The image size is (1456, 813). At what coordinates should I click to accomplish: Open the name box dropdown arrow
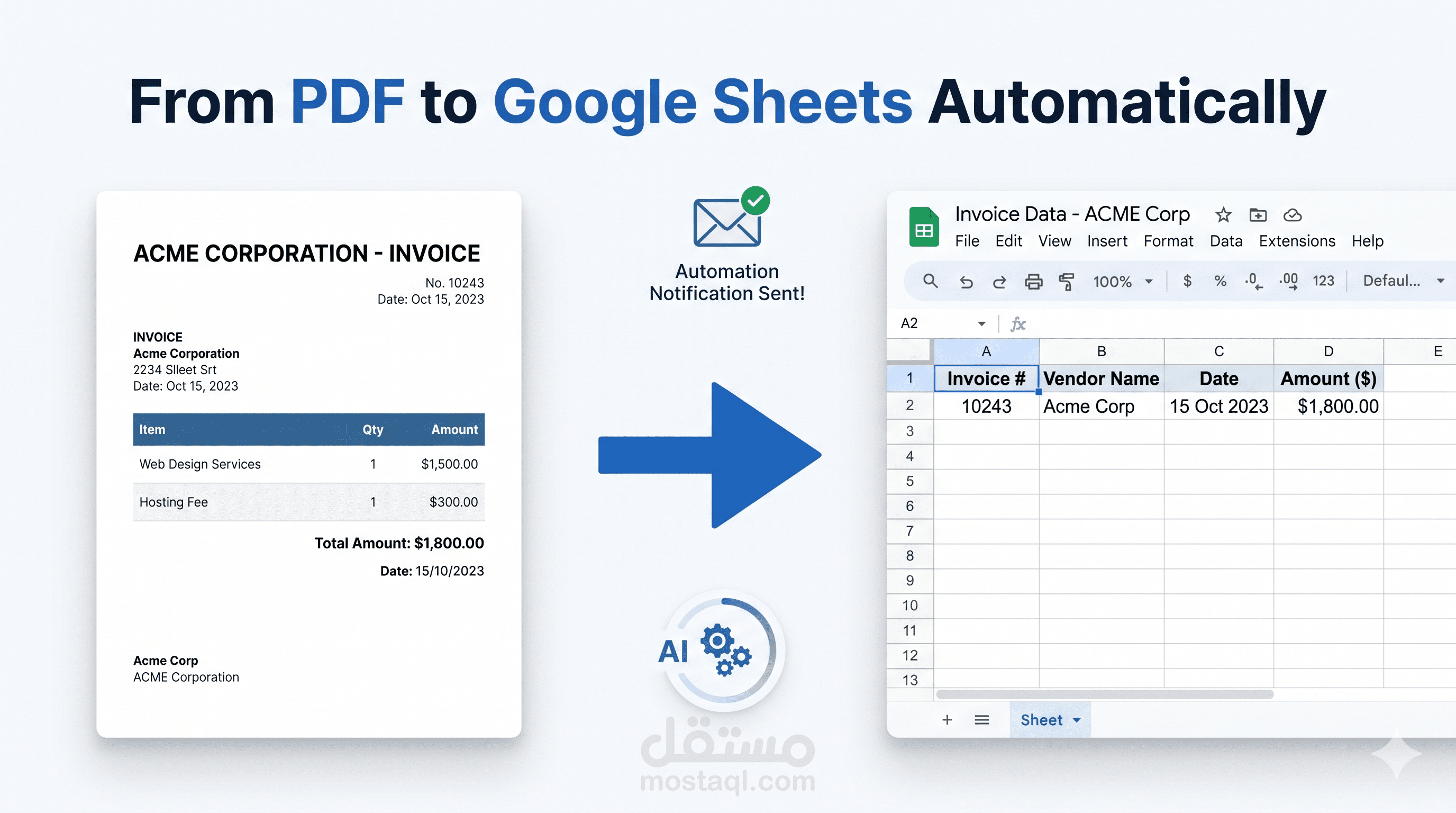(981, 324)
